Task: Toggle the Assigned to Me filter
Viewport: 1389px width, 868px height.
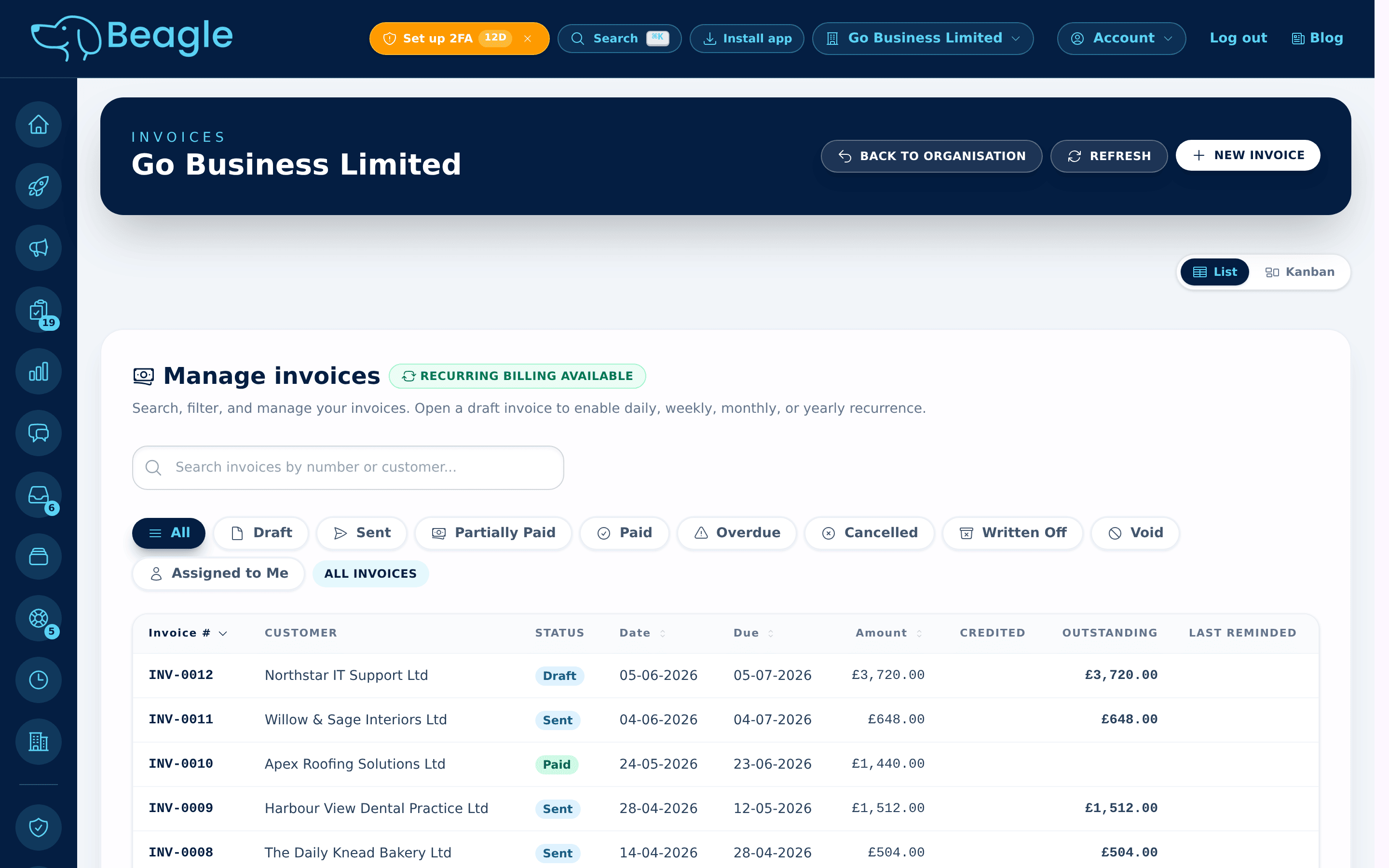Action: pyautogui.click(x=218, y=573)
